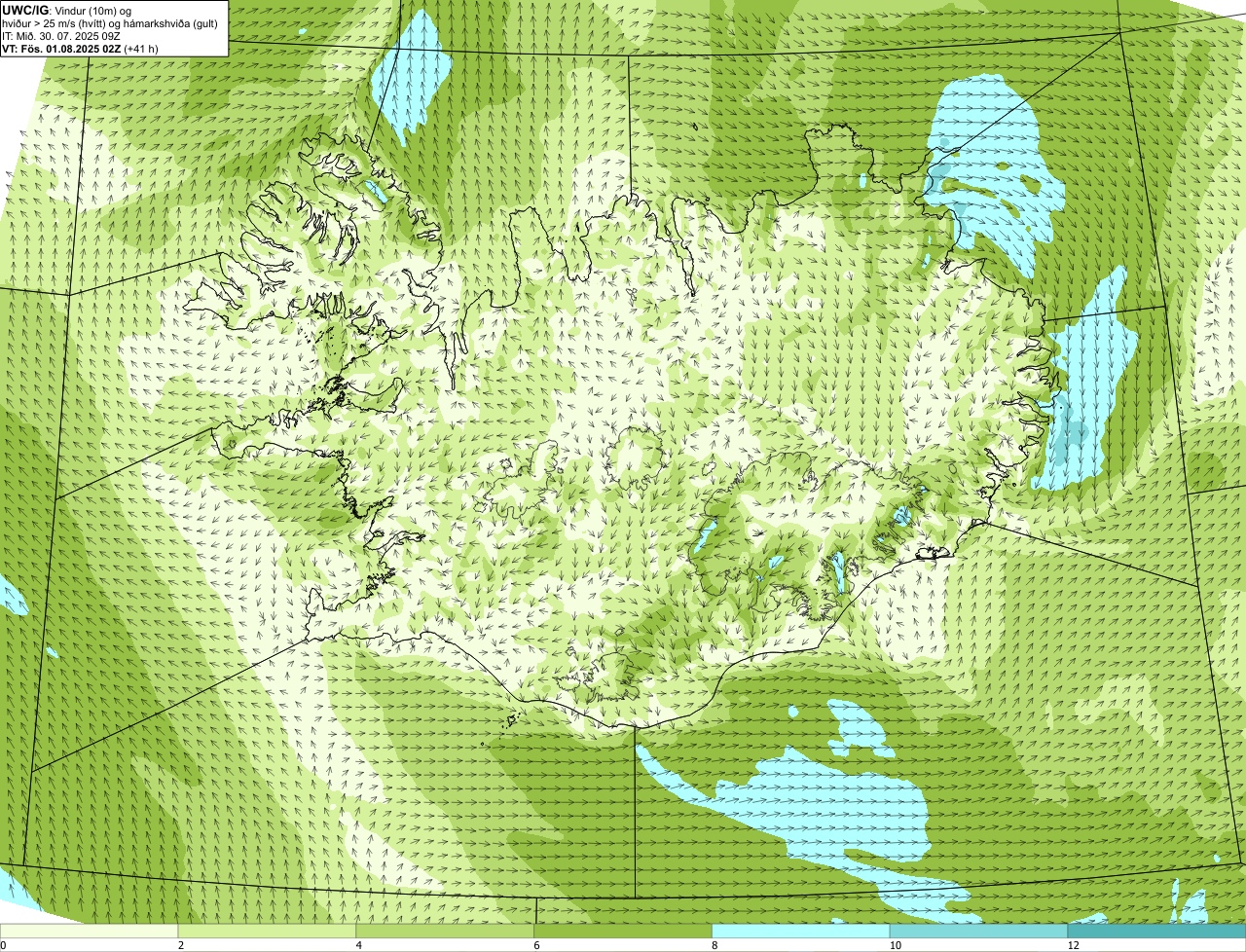Click the 'IT: Mið. 30. 07. 2025 09Z' line

[x=61, y=36]
